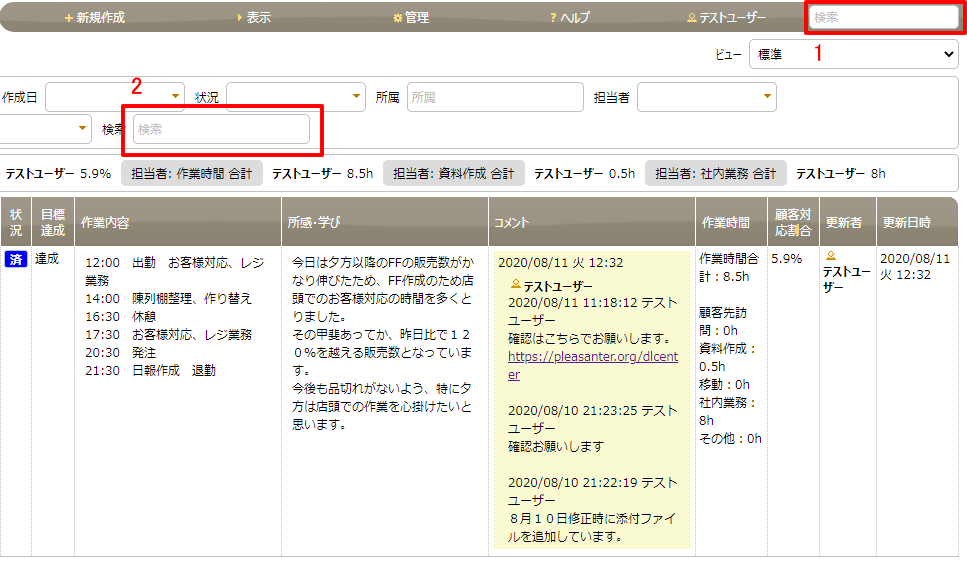Open the テストユーザー account menu
The width and height of the screenshot is (967, 564).
pyautogui.click(x=726, y=17)
